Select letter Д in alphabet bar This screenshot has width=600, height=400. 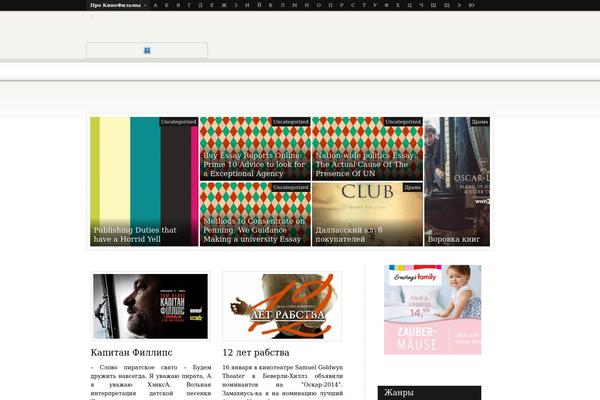pyautogui.click(x=200, y=5)
